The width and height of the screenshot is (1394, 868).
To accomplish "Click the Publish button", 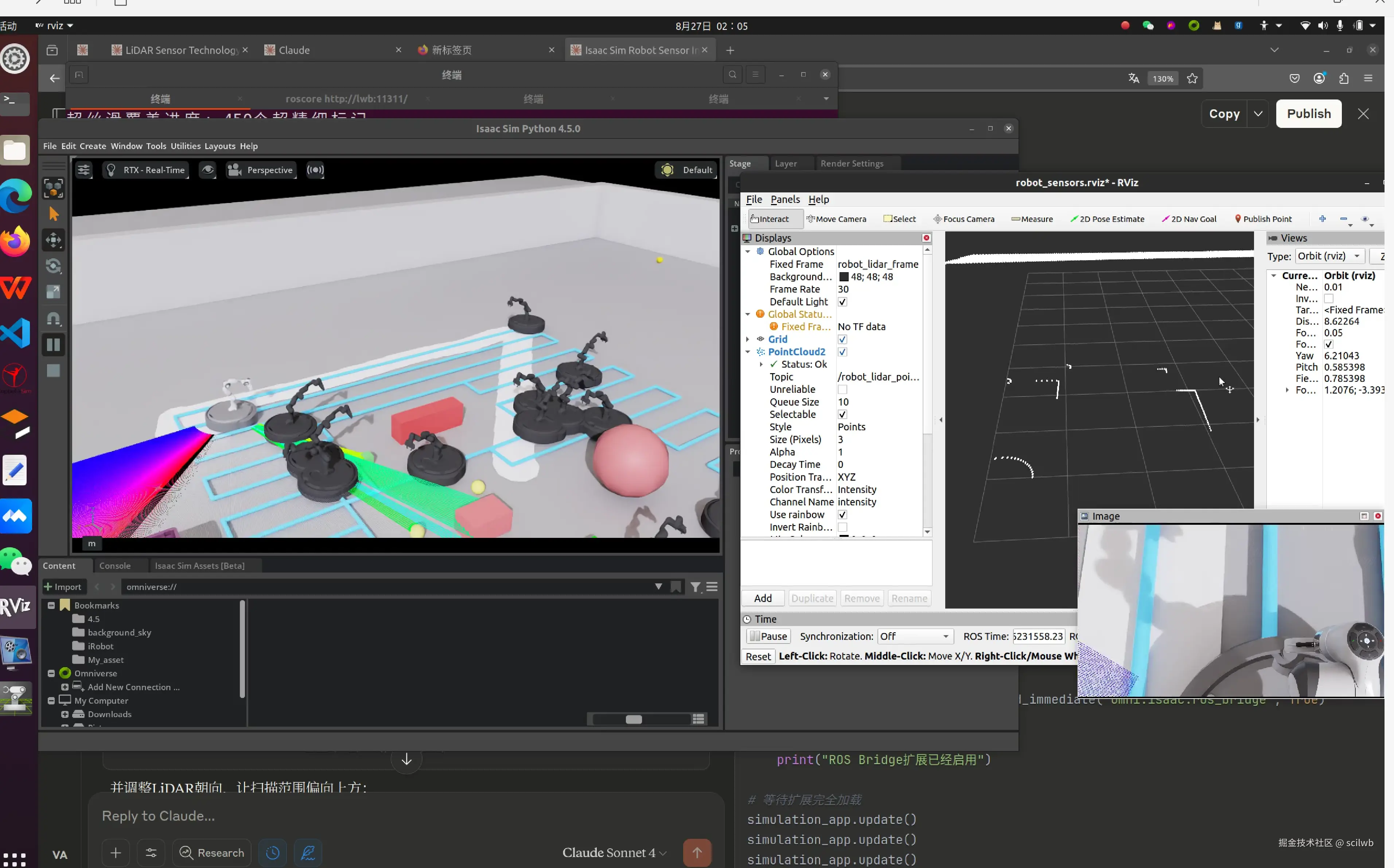I will tap(1308, 114).
